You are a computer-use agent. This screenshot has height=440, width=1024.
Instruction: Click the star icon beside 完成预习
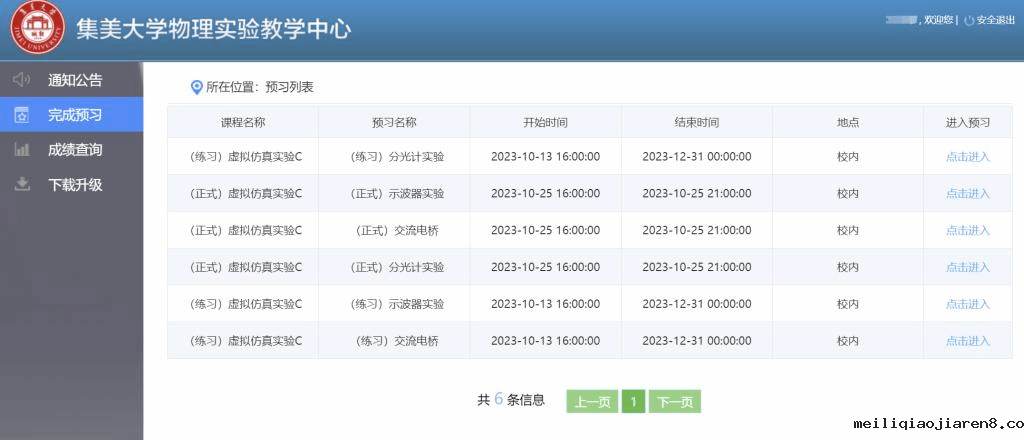[x=22, y=115]
